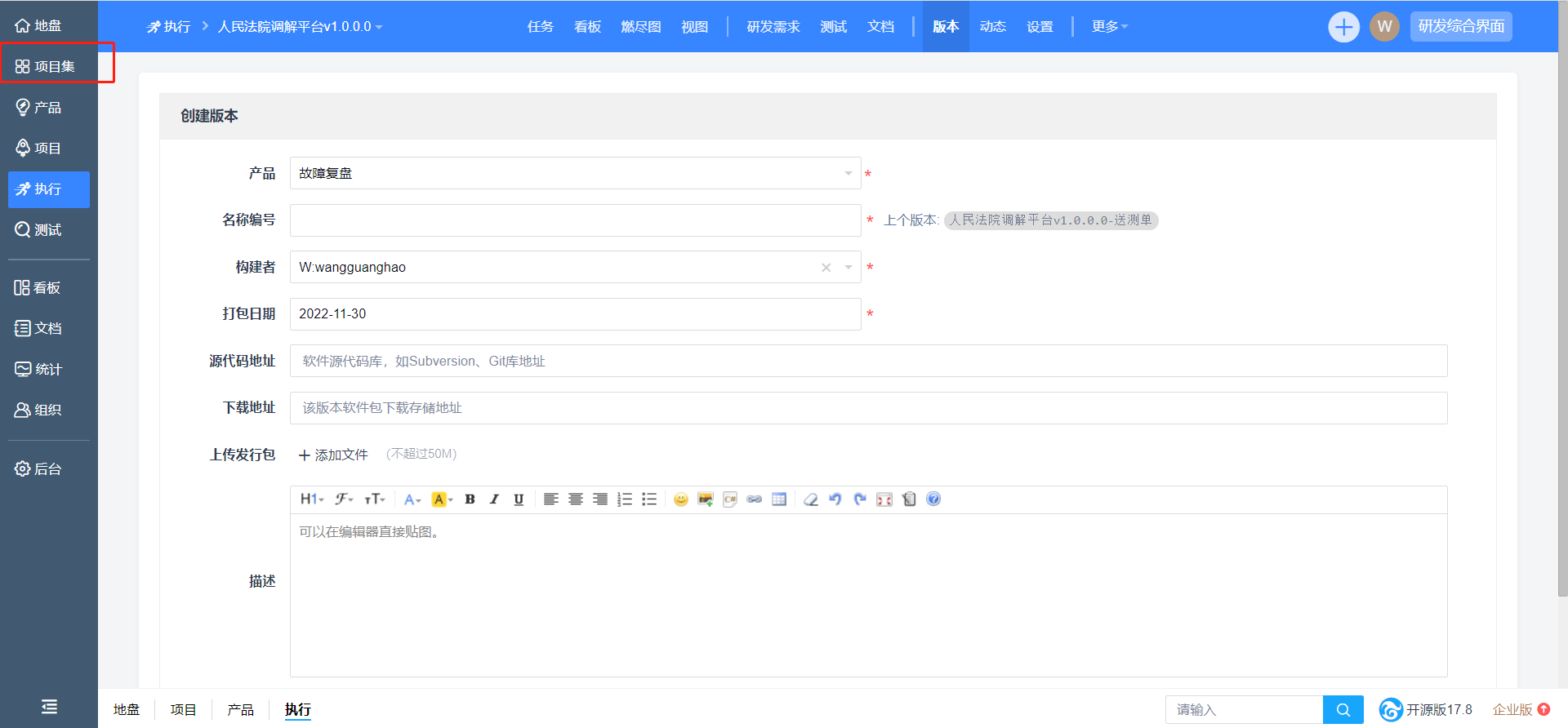
Task: Open the 产品 product dropdown
Action: [575, 173]
